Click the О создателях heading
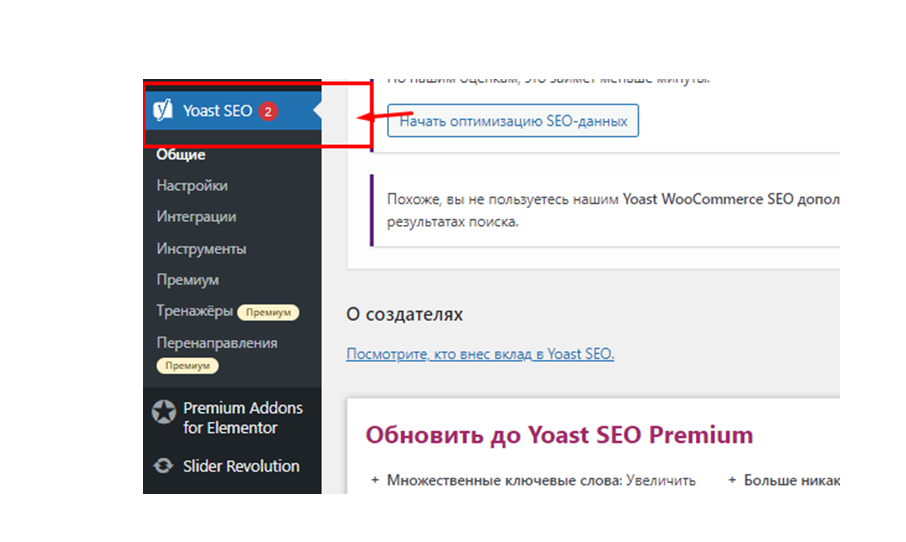This screenshot has height=542, width=906. [404, 314]
